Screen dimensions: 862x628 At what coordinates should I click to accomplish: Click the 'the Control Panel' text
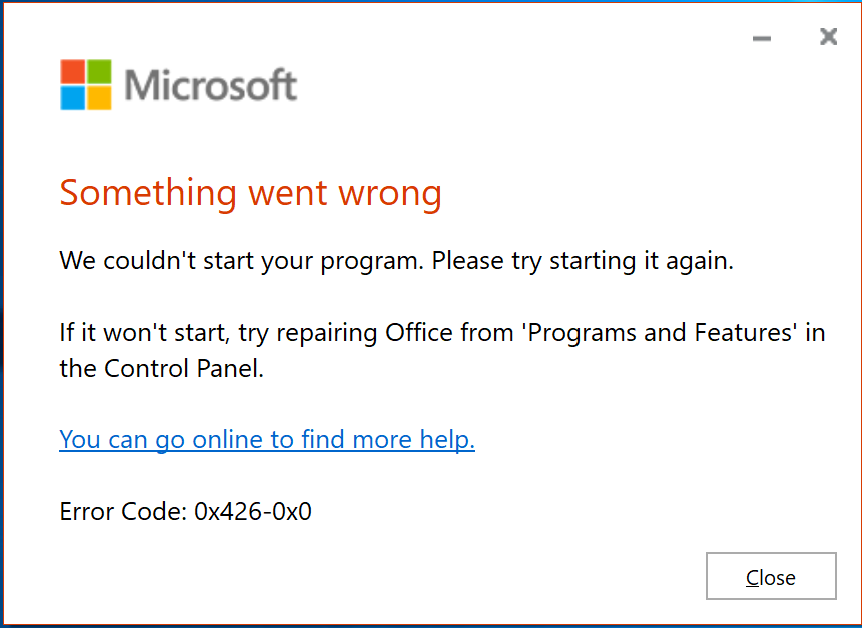coord(162,368)
